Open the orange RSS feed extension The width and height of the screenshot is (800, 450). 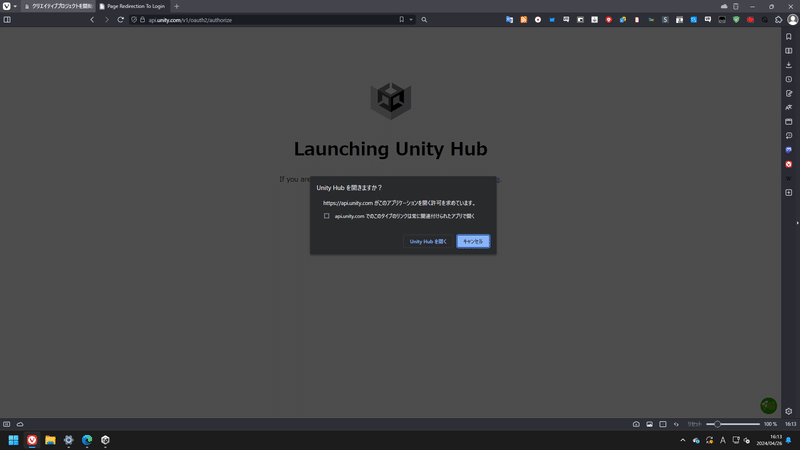(x=523, y=20)
